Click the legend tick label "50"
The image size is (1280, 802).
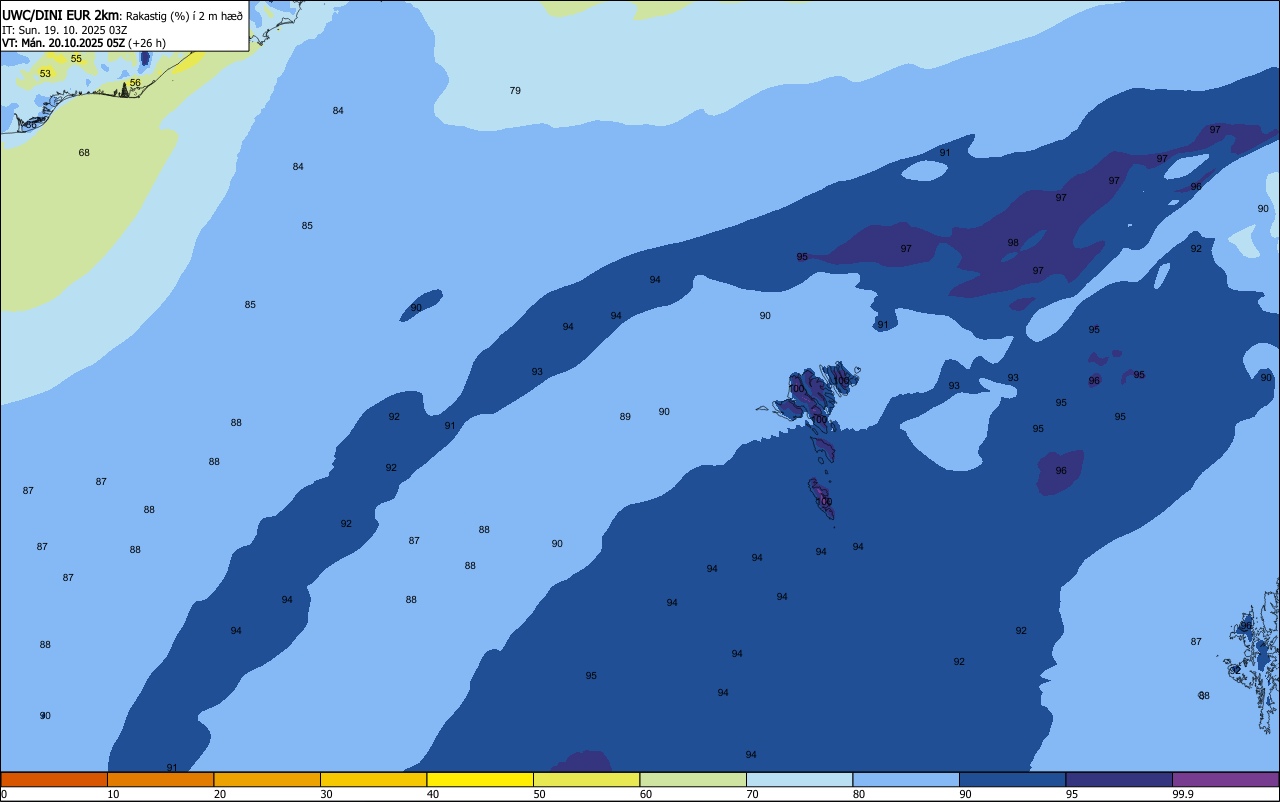[x=539, y=794]
